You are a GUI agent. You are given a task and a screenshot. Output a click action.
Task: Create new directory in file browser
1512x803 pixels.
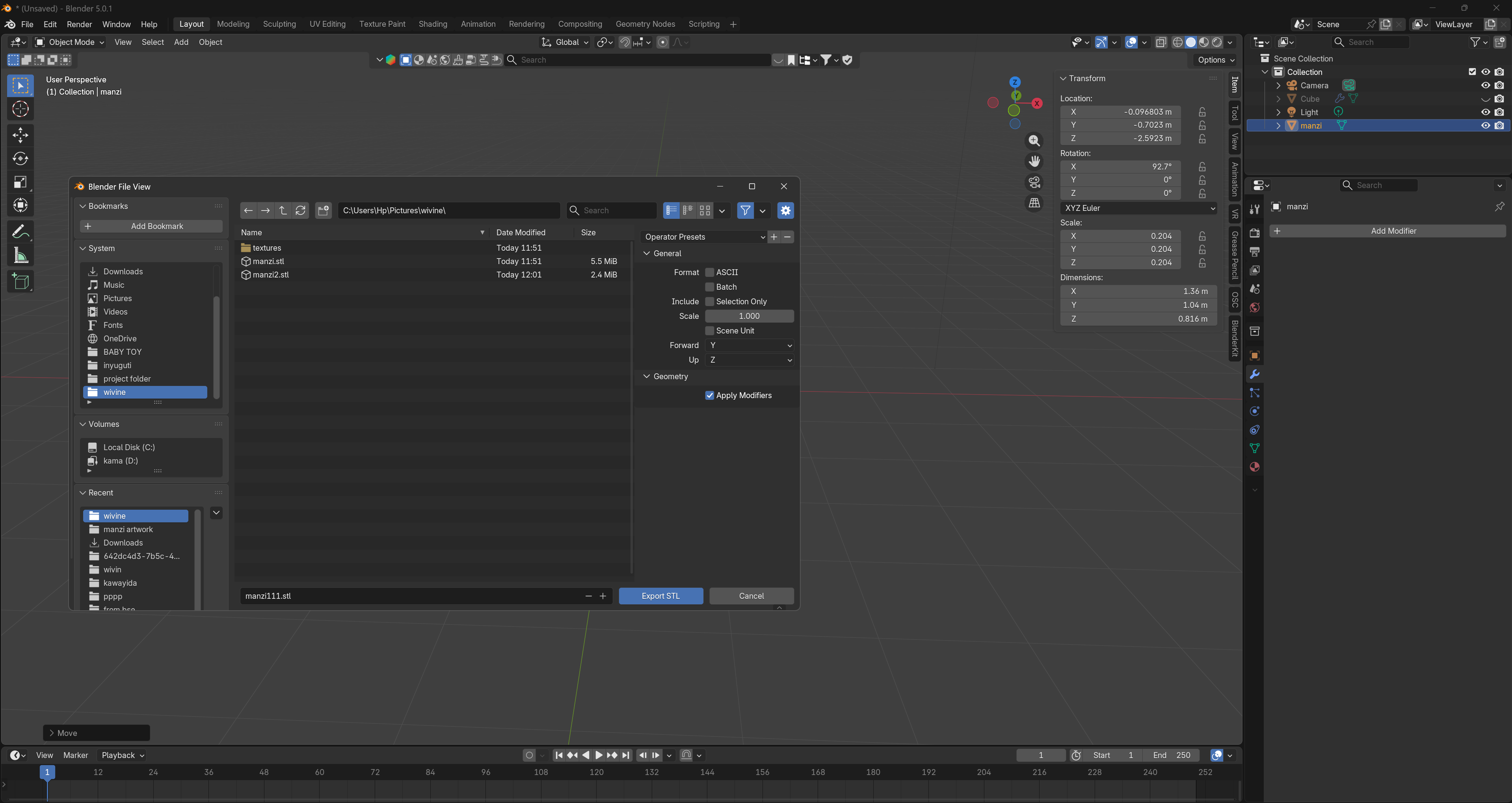coord(323,210)
